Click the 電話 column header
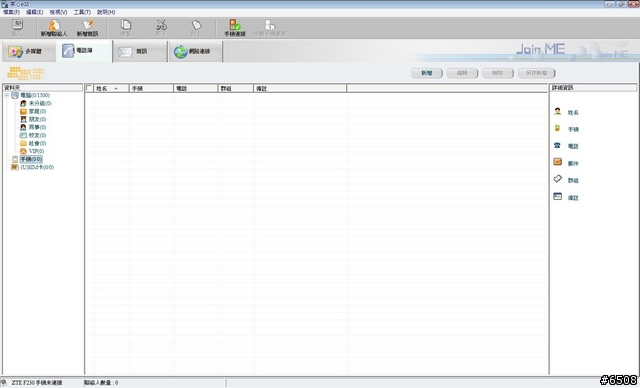640x388 pixels. point(196,88)
